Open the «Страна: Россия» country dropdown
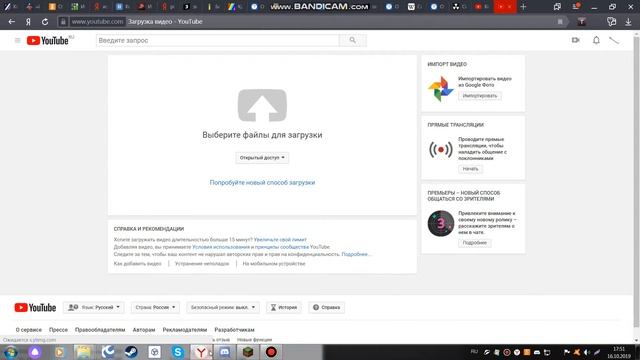Image resolution: width=640 pixels, height=360 pixels. [x=155, y=307]
